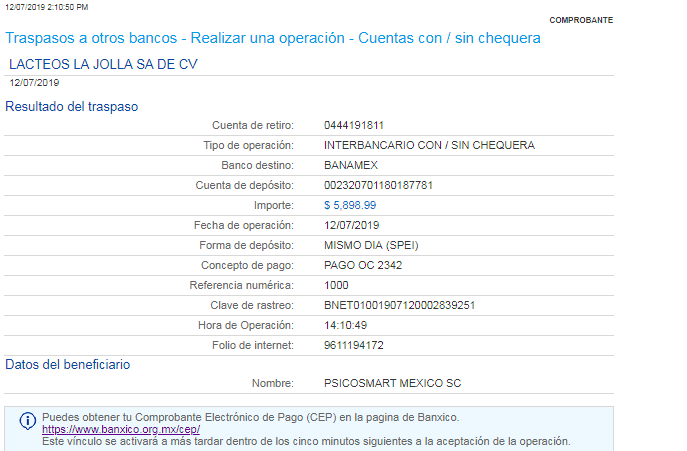Screen dimensions: 687x451
Task: Select payment concept PAGO OC 2342
Action: 363,265
